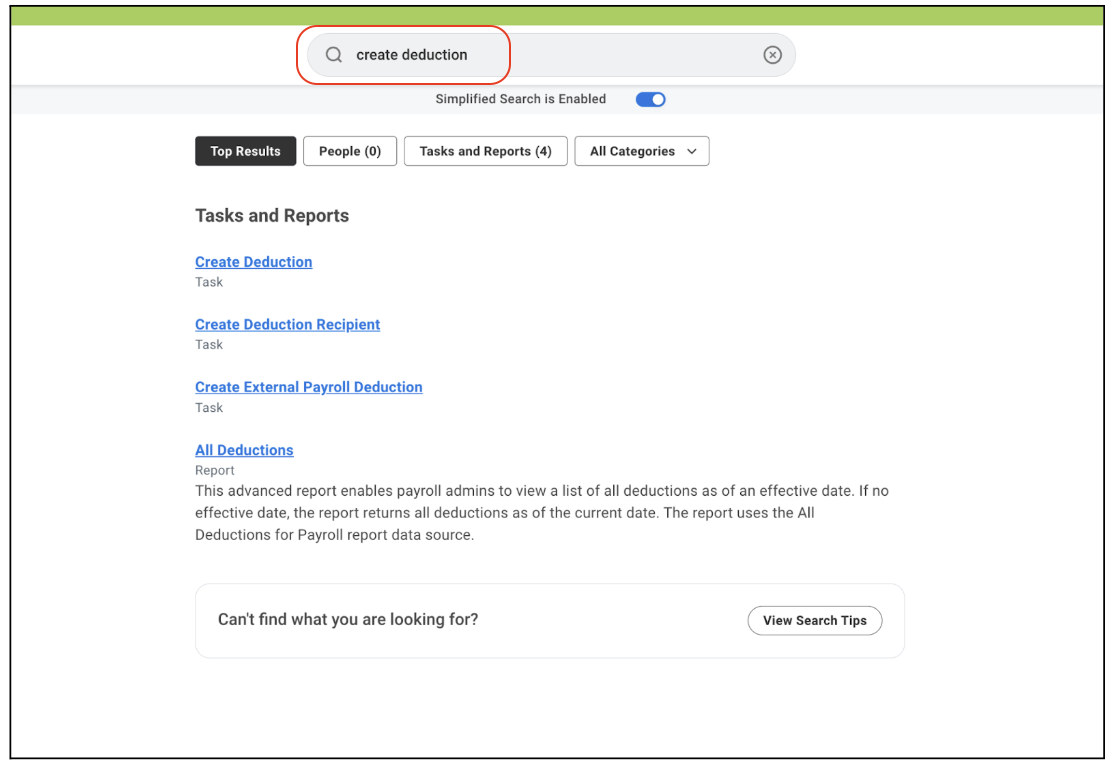The image size is (1112, 767).
Task: Open the Create Deduction Recipient link
Action: tap(287, 324)
